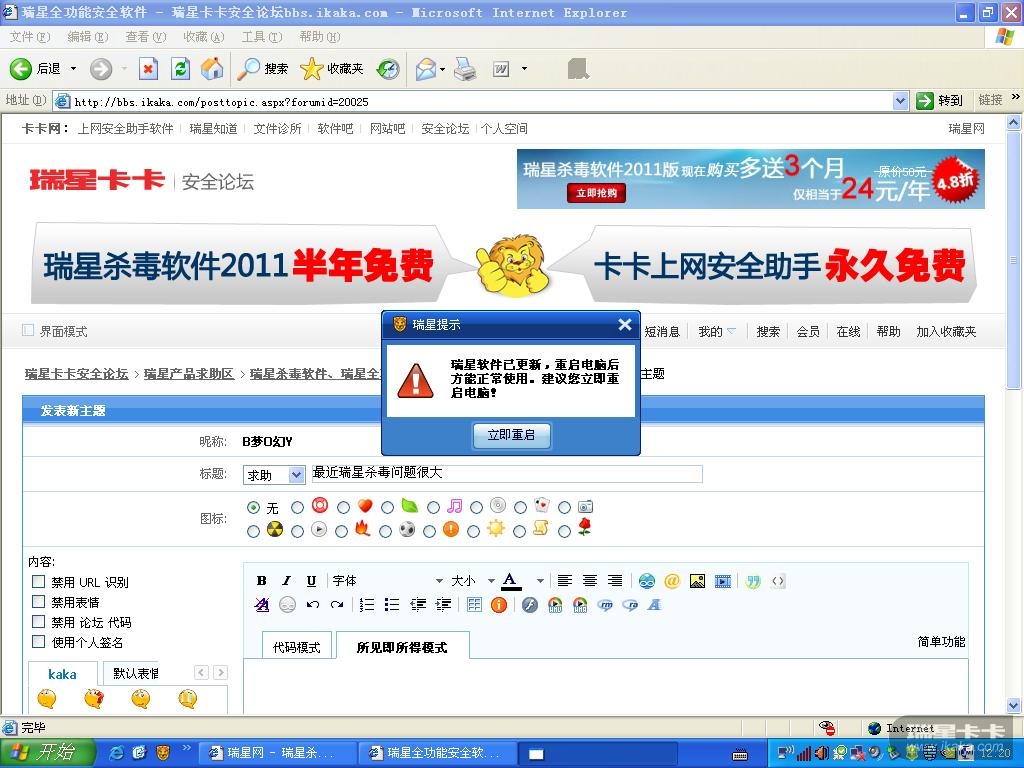Image resolution: width=1024 pixels, height=768 pixels.
Task: Click 立即重启 button in dialog
Action: coord(511,435)
